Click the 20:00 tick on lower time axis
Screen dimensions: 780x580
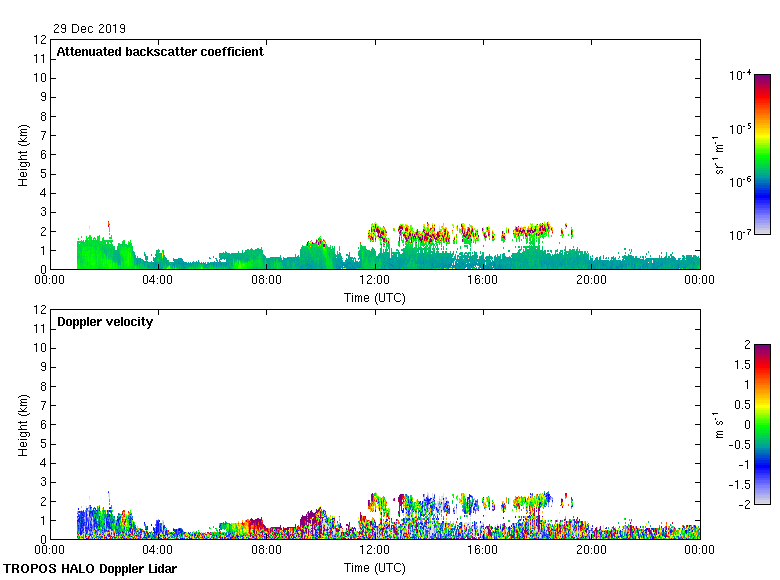click(591, 550)
